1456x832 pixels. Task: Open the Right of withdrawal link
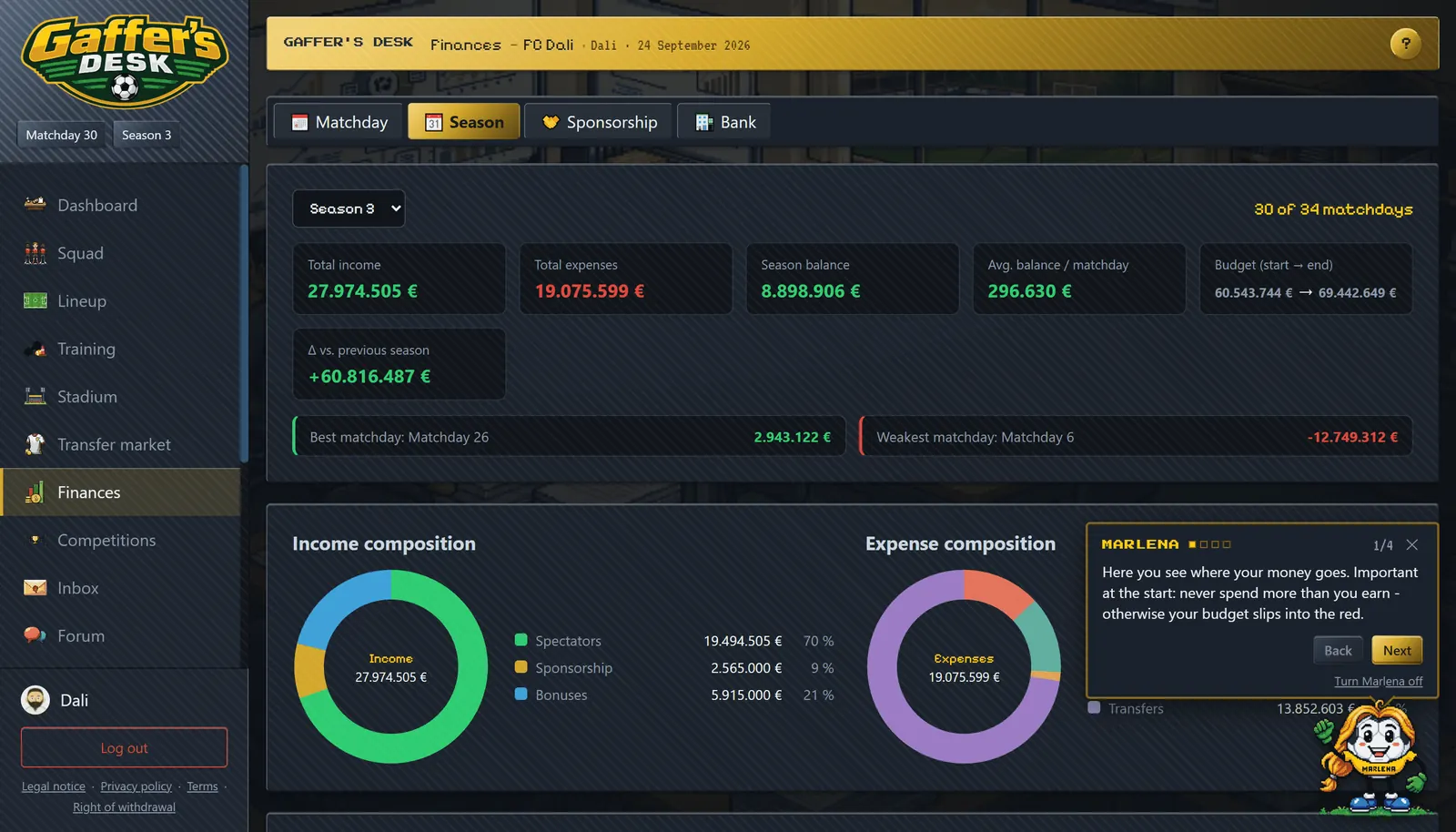[x=125, y=807]
